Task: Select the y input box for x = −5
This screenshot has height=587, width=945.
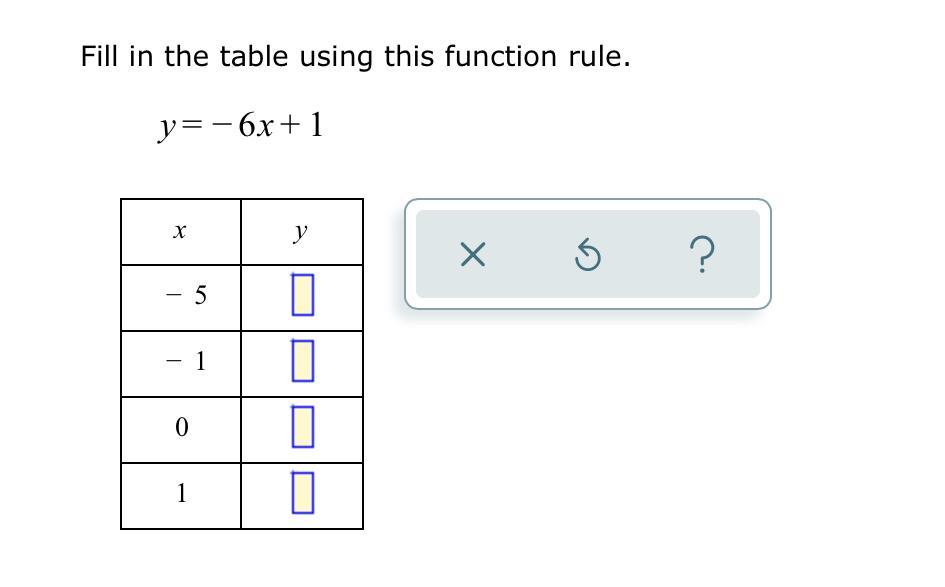Action: 303,295
